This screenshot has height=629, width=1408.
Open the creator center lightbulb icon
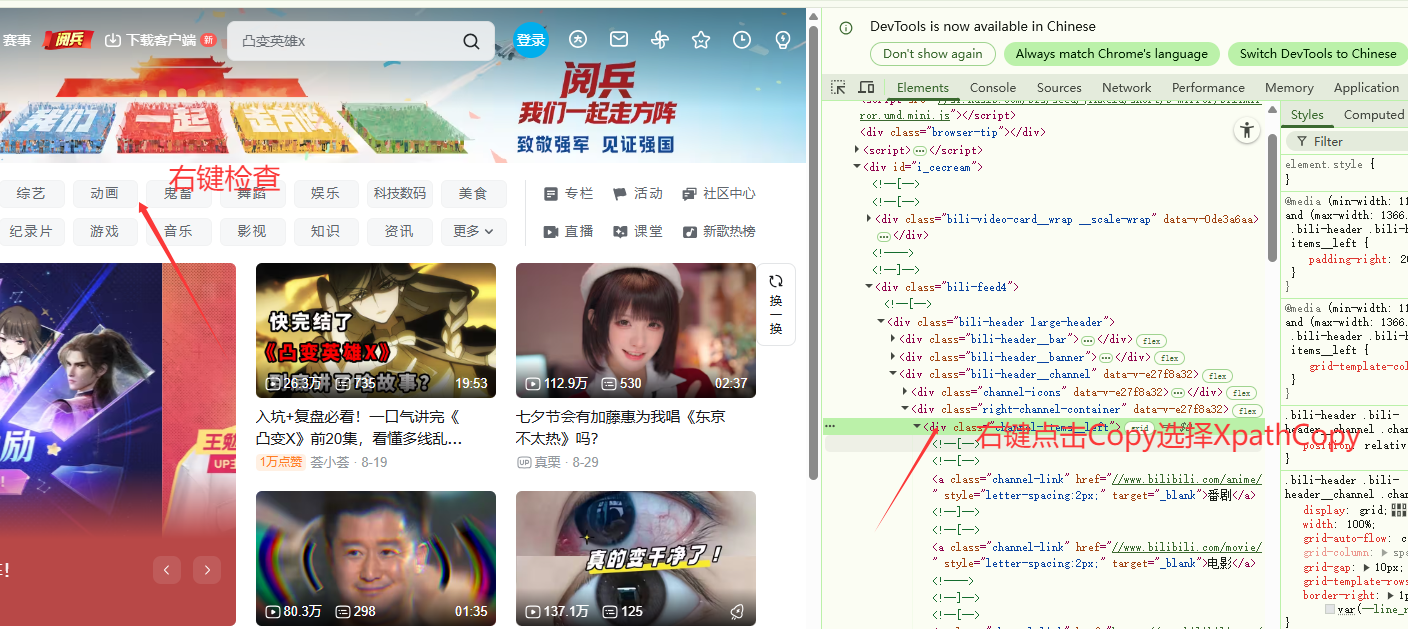click(x=783, y=40)
